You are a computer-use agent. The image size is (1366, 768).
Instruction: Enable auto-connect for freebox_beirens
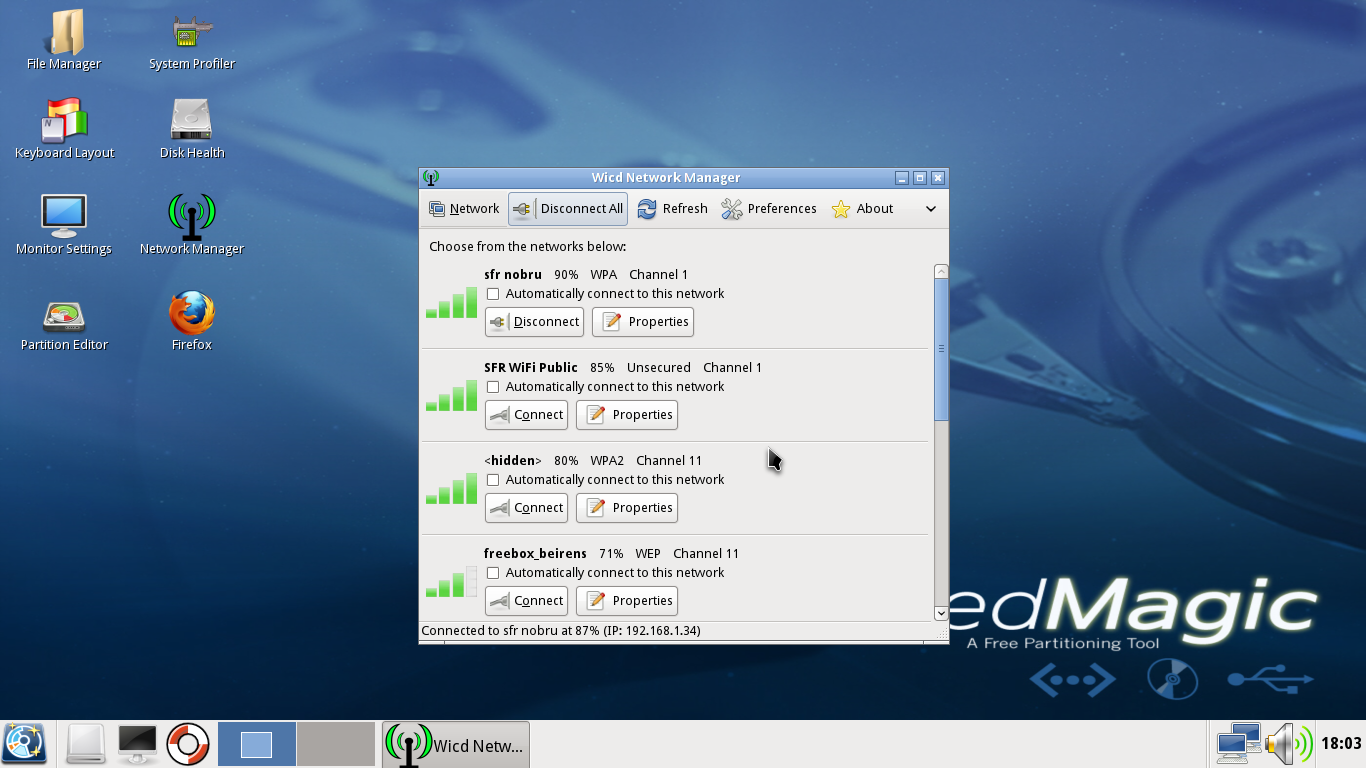493,573
